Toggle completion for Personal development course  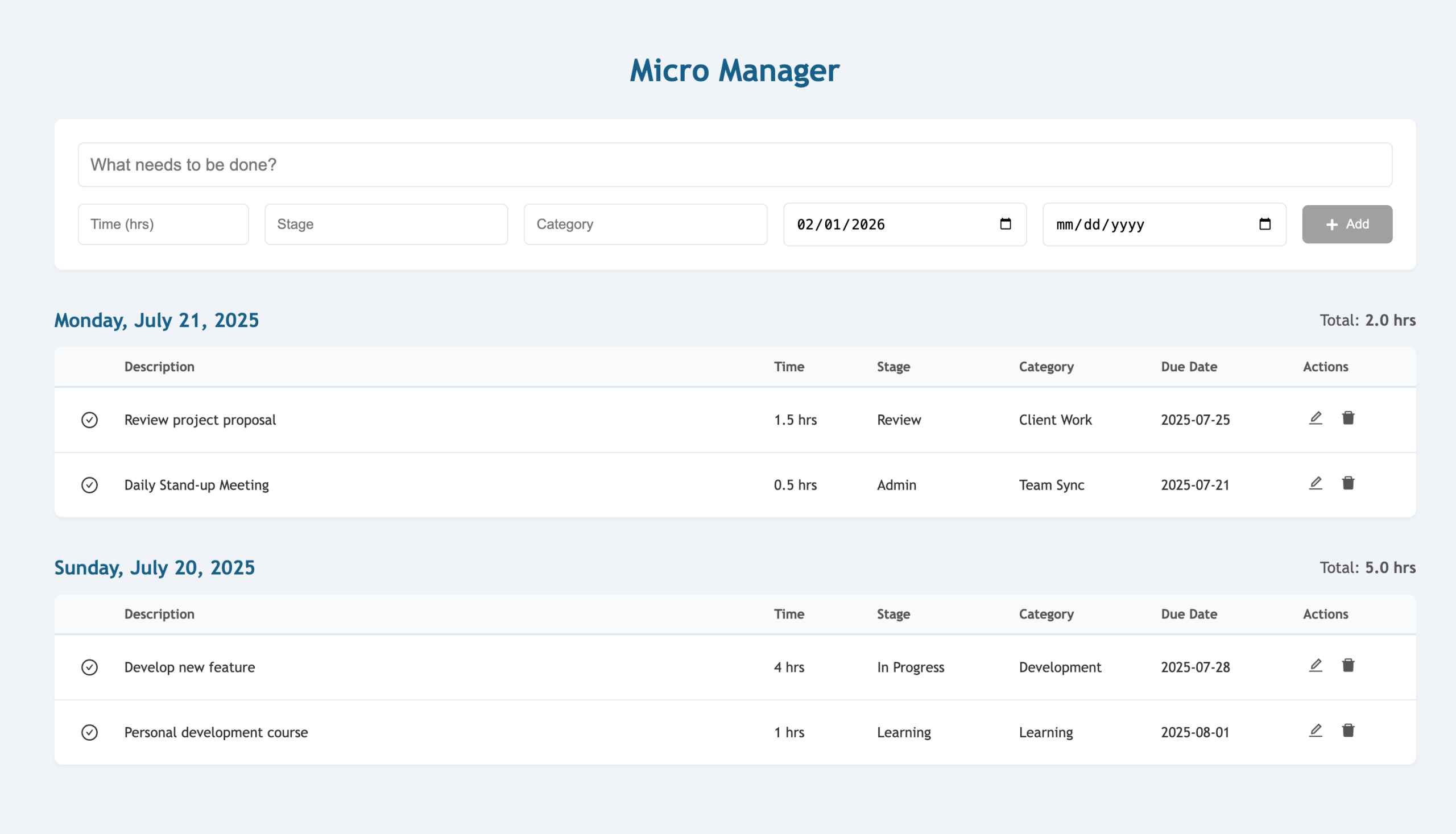click(89, 733)
